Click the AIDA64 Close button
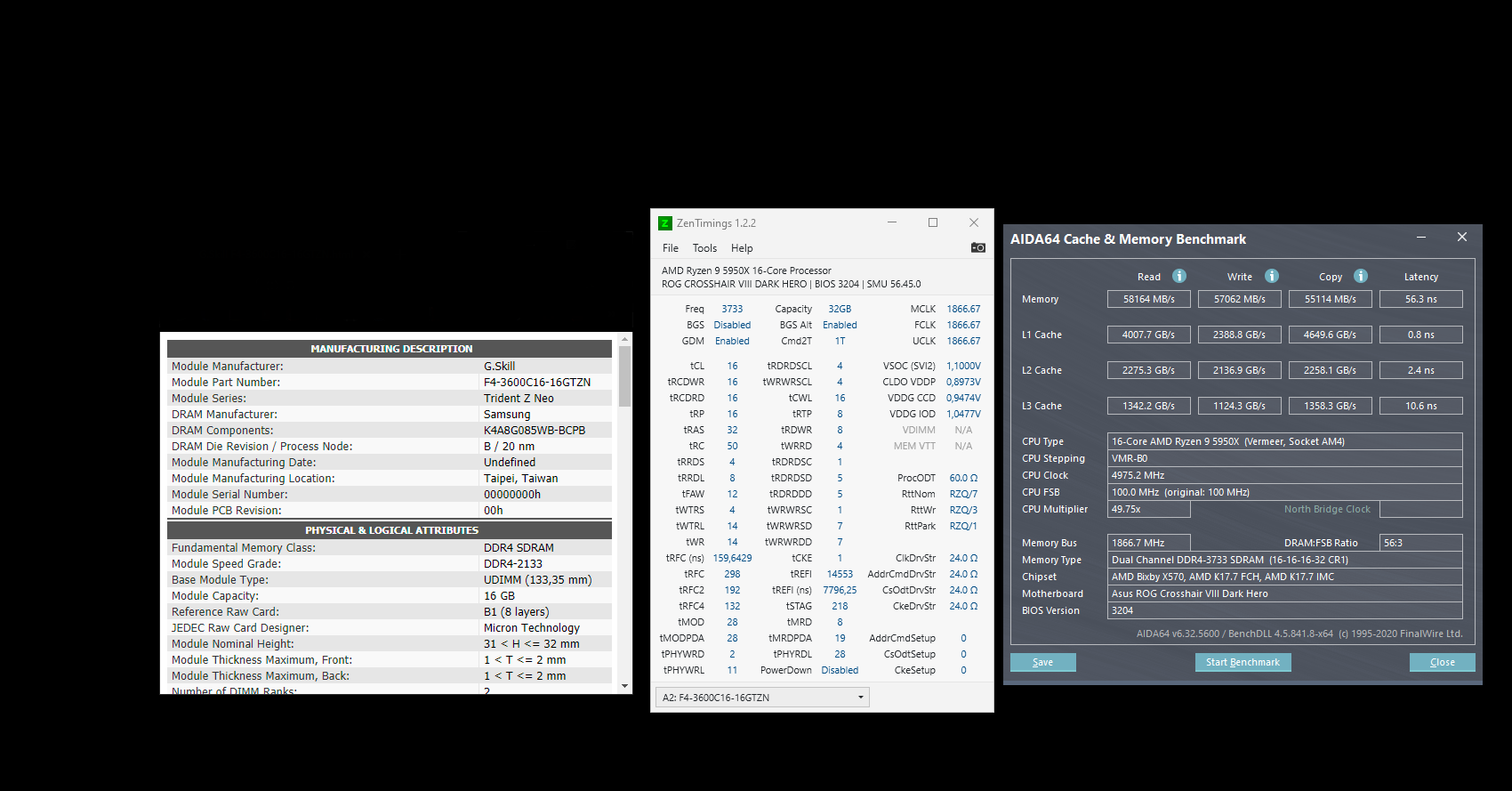 point(1443,662)
